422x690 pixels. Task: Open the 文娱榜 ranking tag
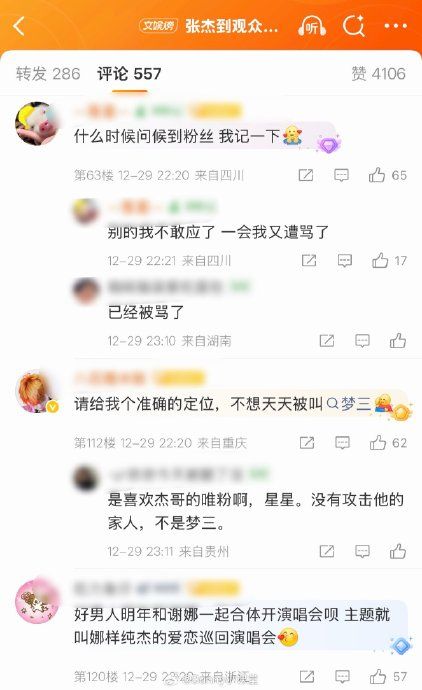158,26
